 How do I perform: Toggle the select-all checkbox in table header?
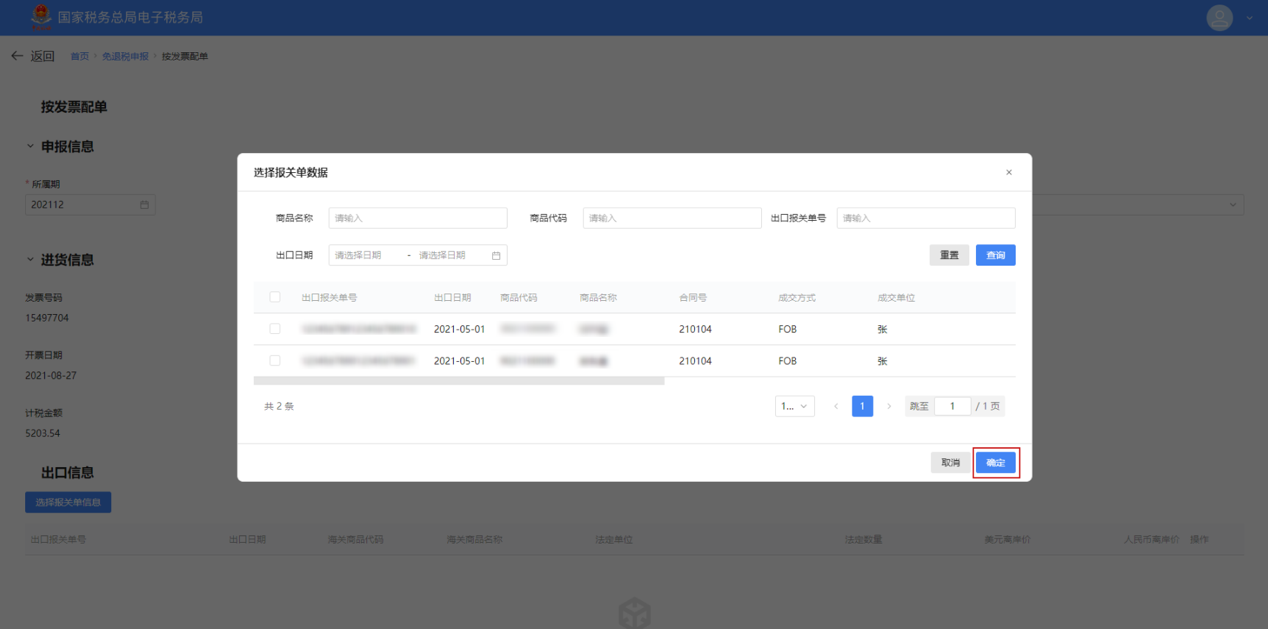coord(275,297)
